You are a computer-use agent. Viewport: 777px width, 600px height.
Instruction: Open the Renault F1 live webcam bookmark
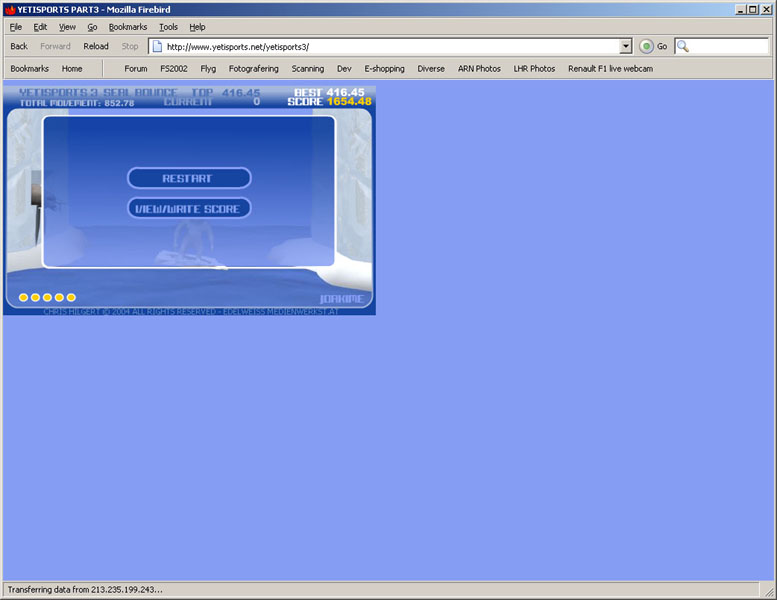click(610, 68)
